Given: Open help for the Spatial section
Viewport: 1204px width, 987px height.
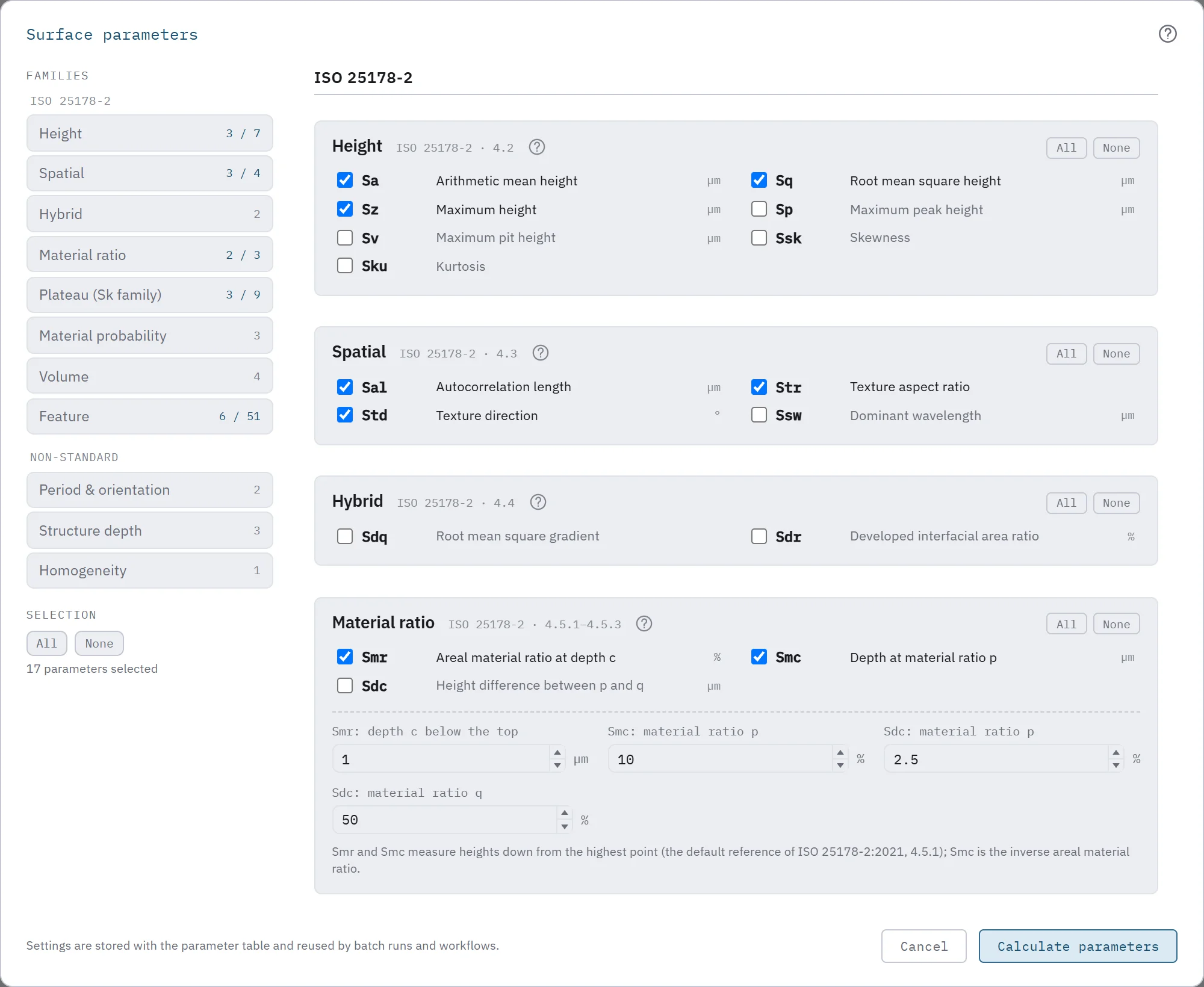Looking at the screenshot, I should (540, 353).
